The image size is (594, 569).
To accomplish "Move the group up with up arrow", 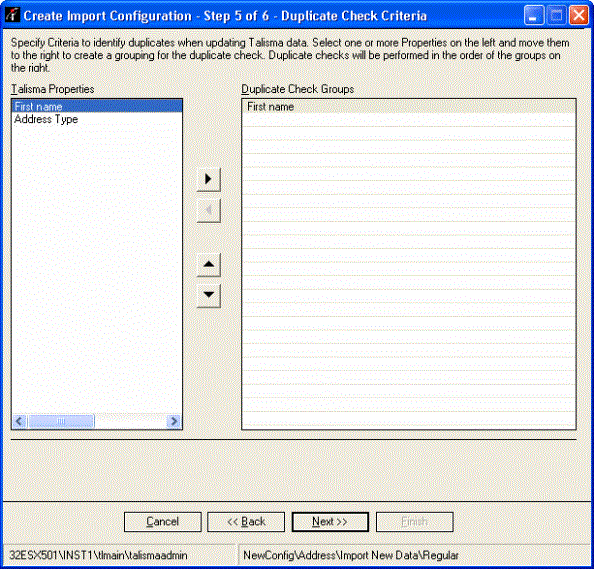I will tap(209, 264).
